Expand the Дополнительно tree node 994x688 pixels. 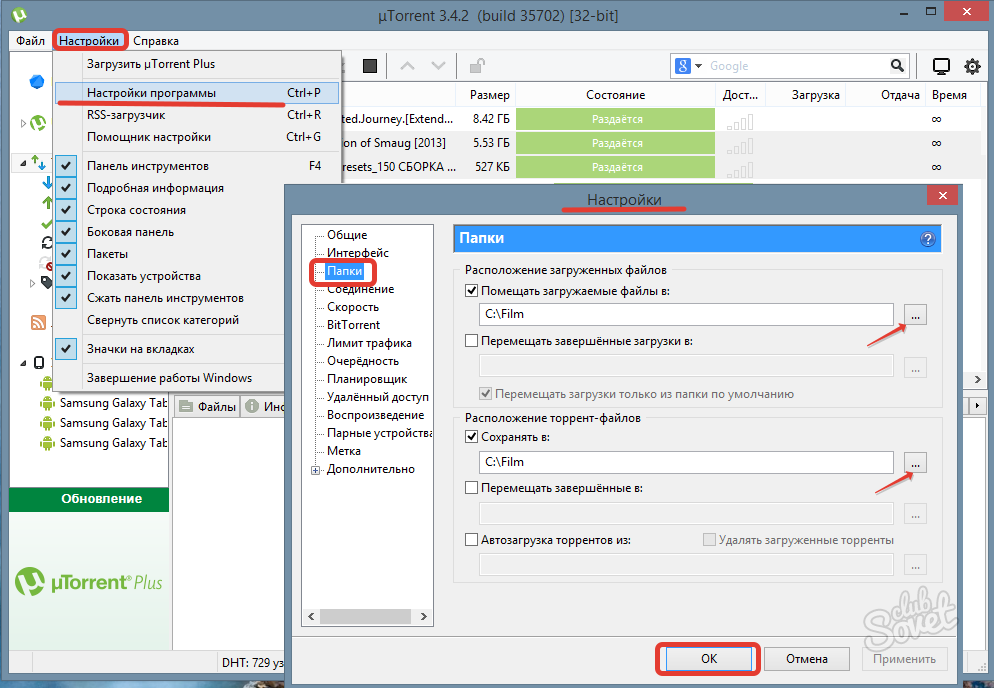(x=315, y=470)
